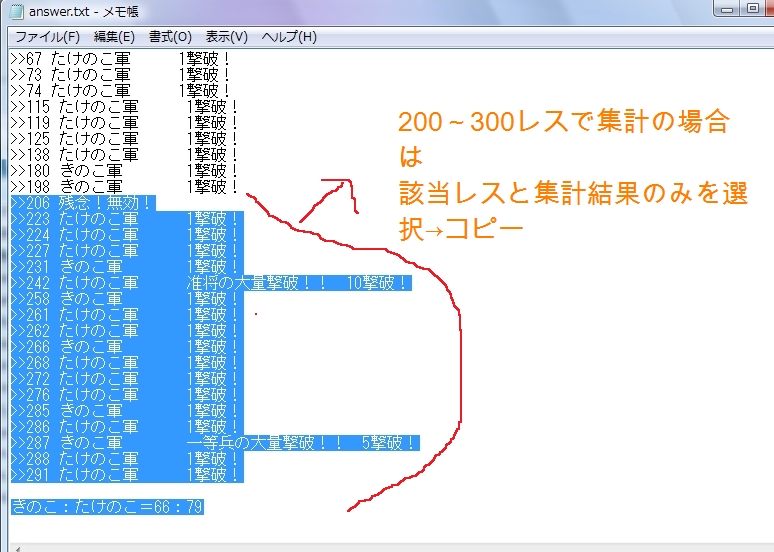Click line >>138 たけのこ軍
The width and height of the screenshot is (774, 552).
click(124, 155)
